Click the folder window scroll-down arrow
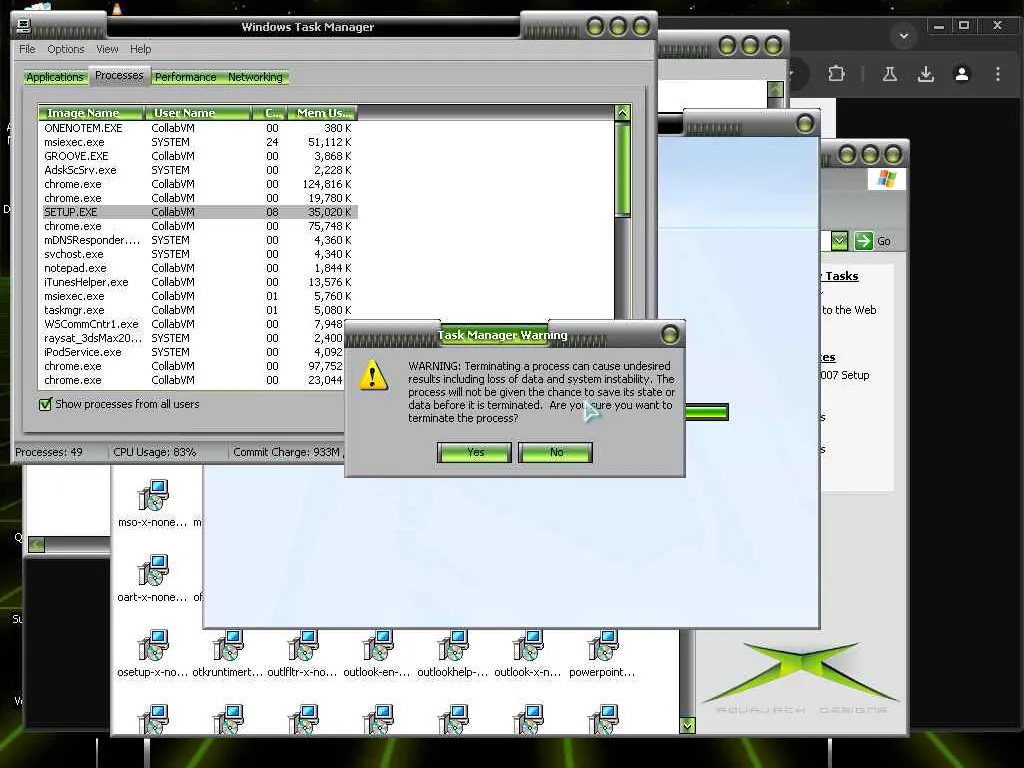This screenshot has width=1024, height=768. 687,726
